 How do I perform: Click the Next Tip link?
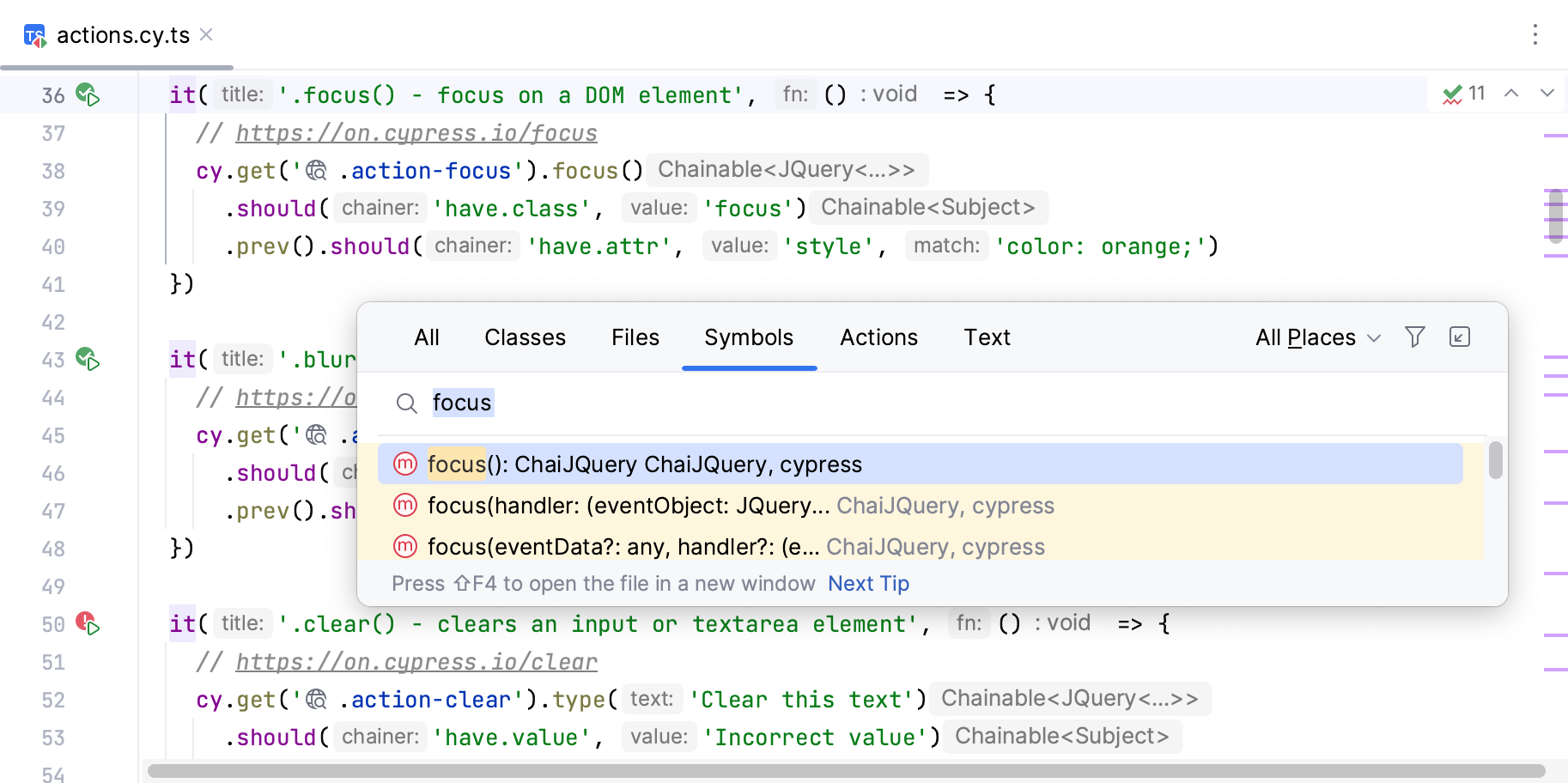(868, 584)
